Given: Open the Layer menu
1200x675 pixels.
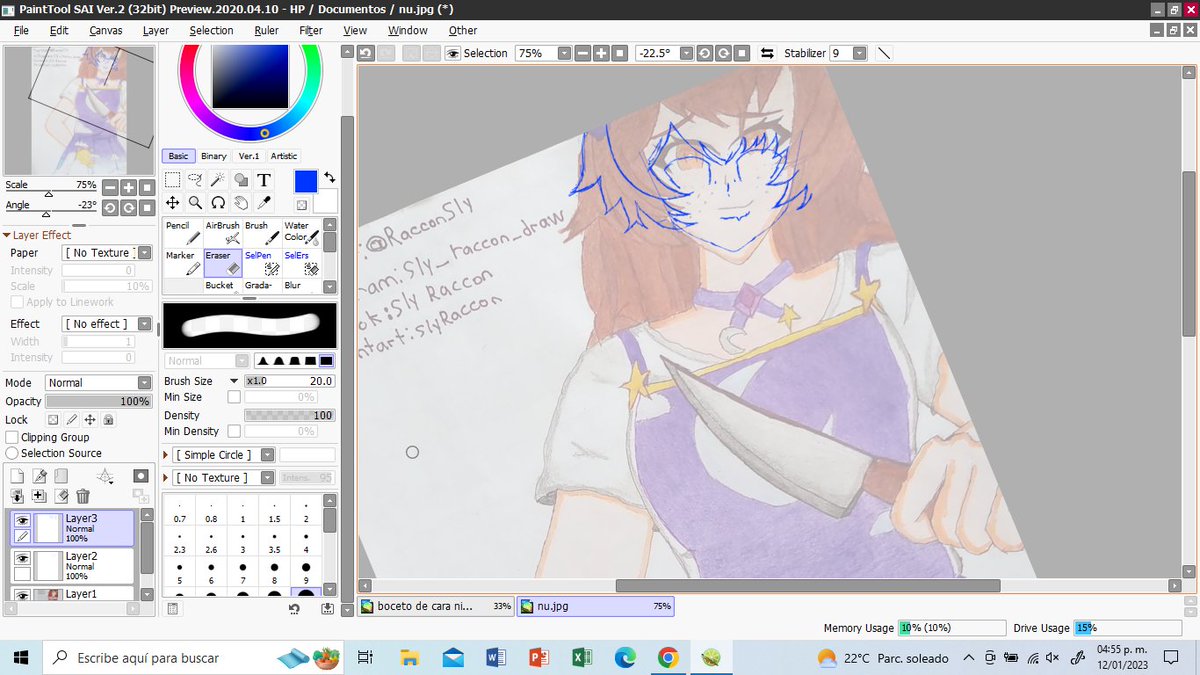Looking at the screenshot, I should click(x=155, y=31).
